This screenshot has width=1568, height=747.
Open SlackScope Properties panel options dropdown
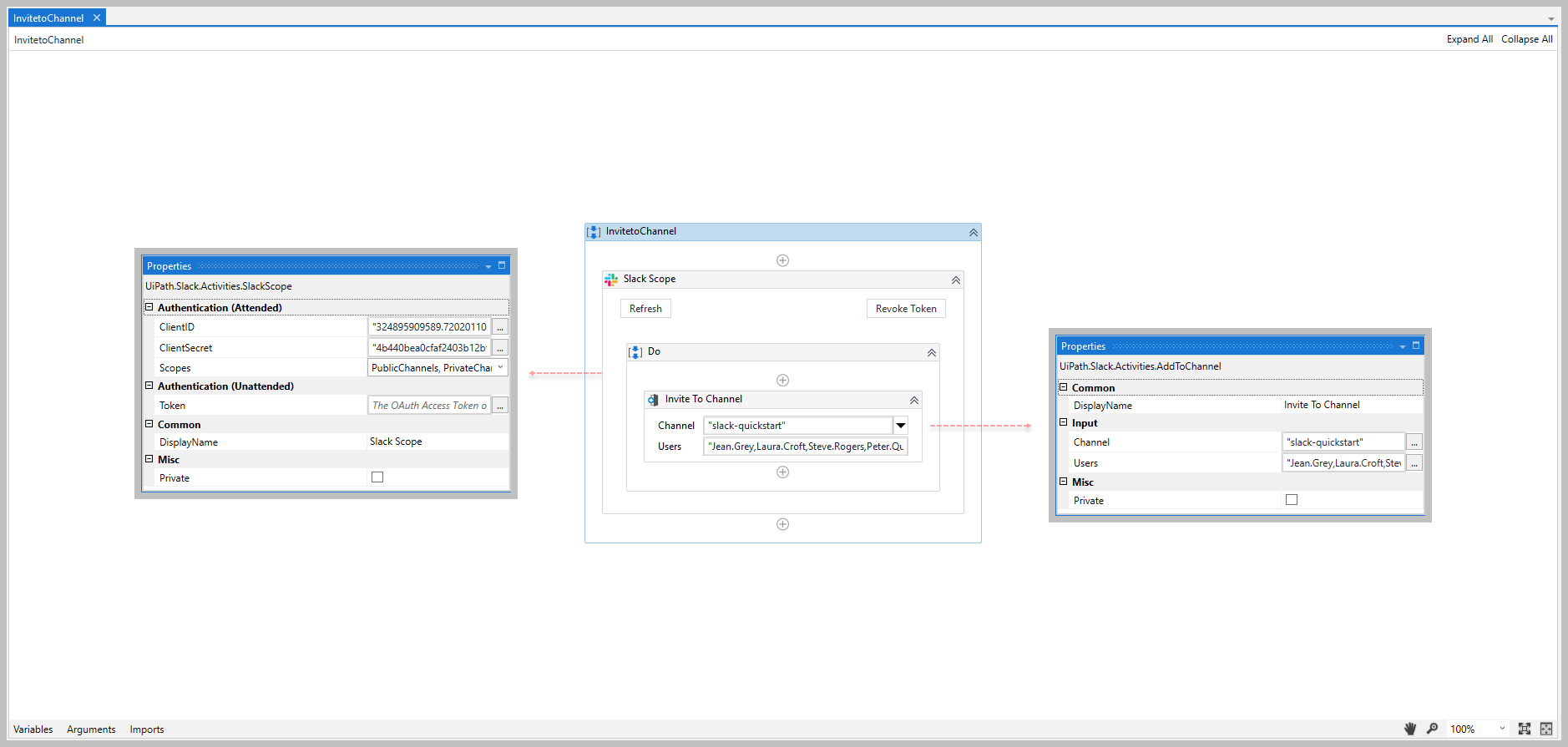coord(488,266)
